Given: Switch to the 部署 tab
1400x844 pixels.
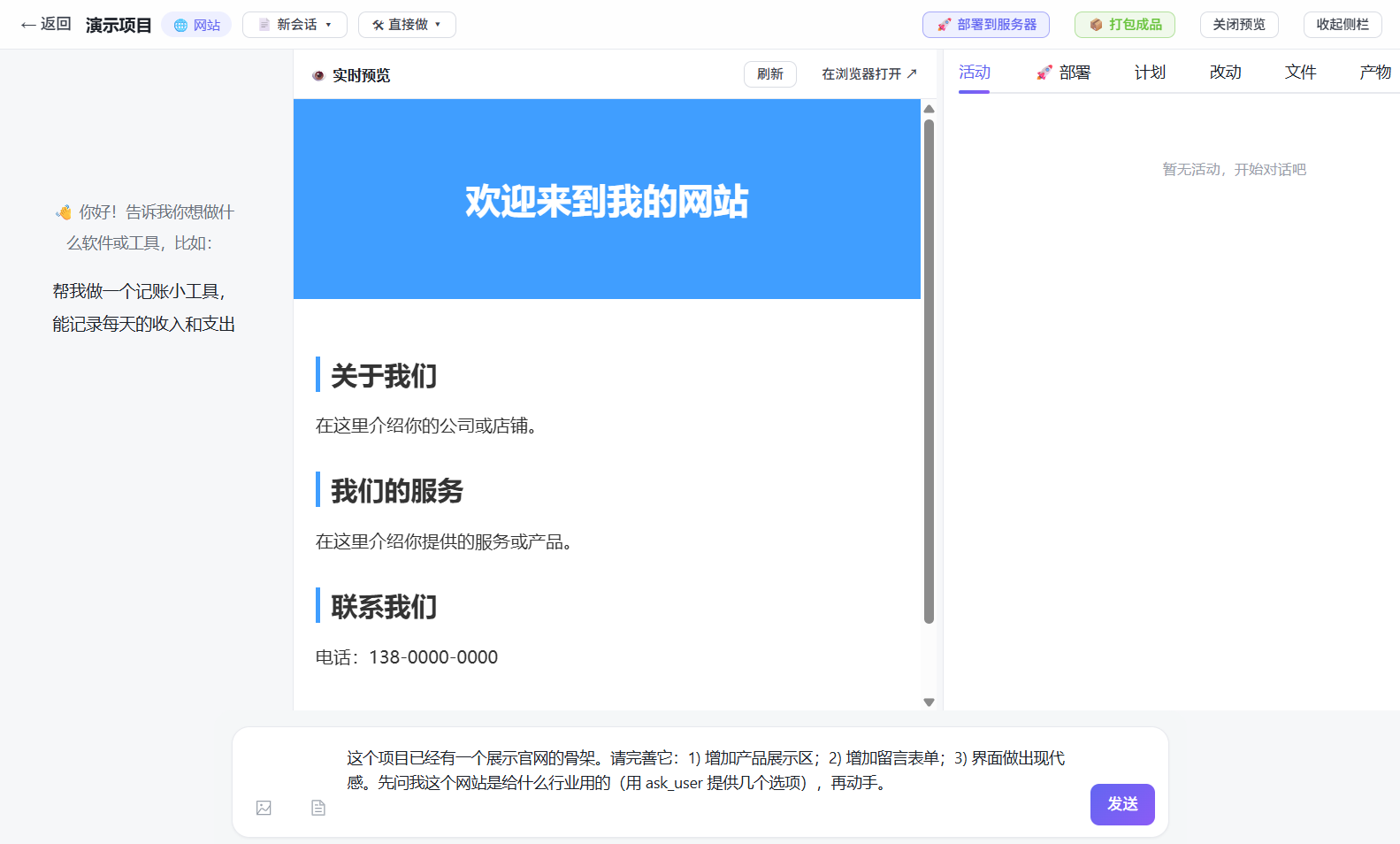Looking at the screenshot, I should tap(1064, 73).
